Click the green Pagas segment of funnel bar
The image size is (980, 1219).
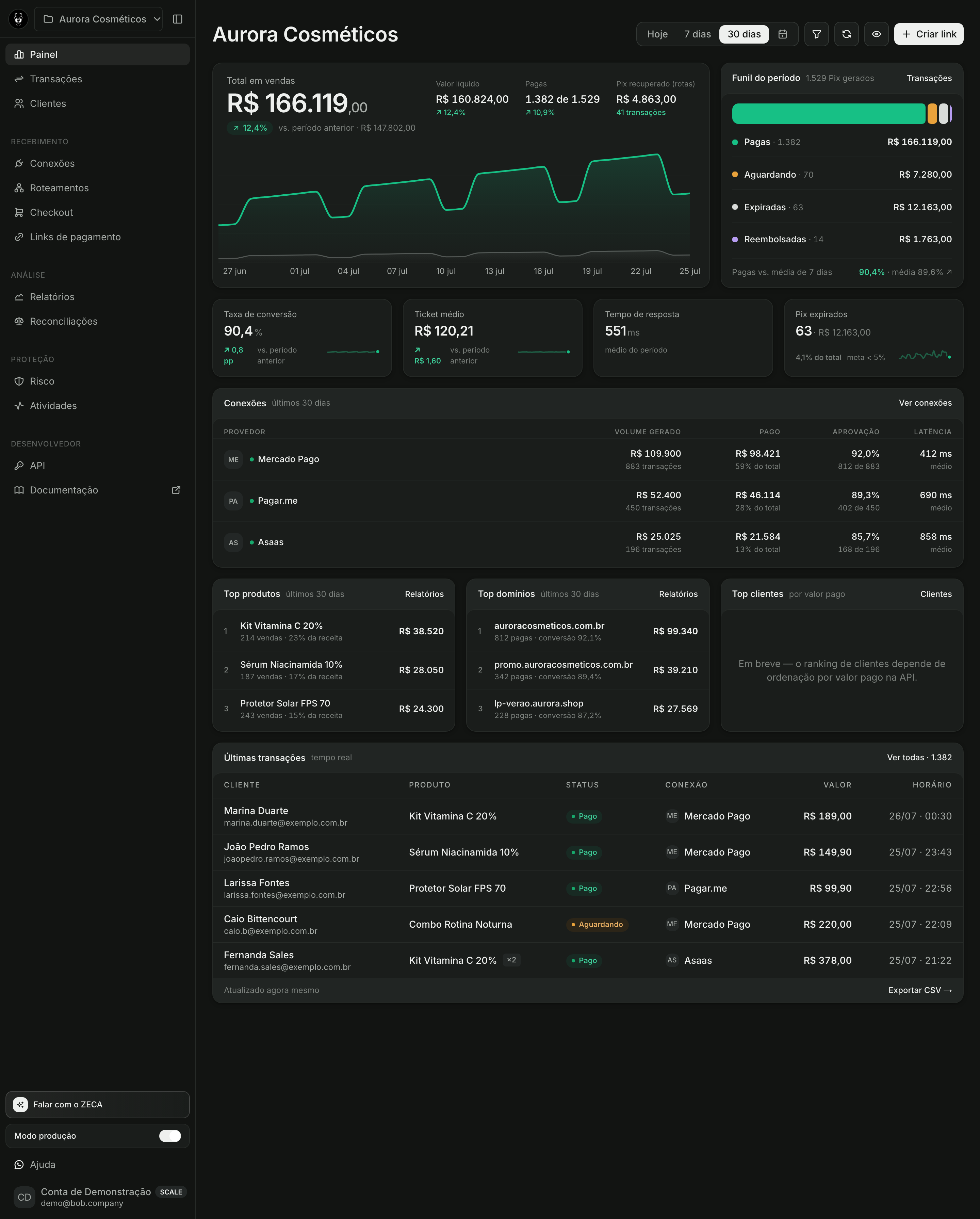tap(829, 114)
